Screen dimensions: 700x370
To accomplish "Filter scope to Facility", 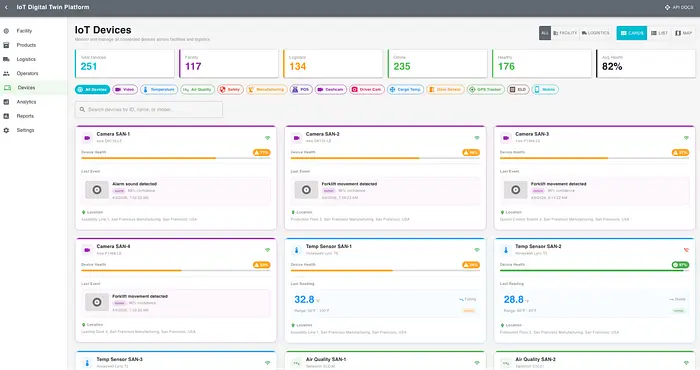I will point(565,33).
